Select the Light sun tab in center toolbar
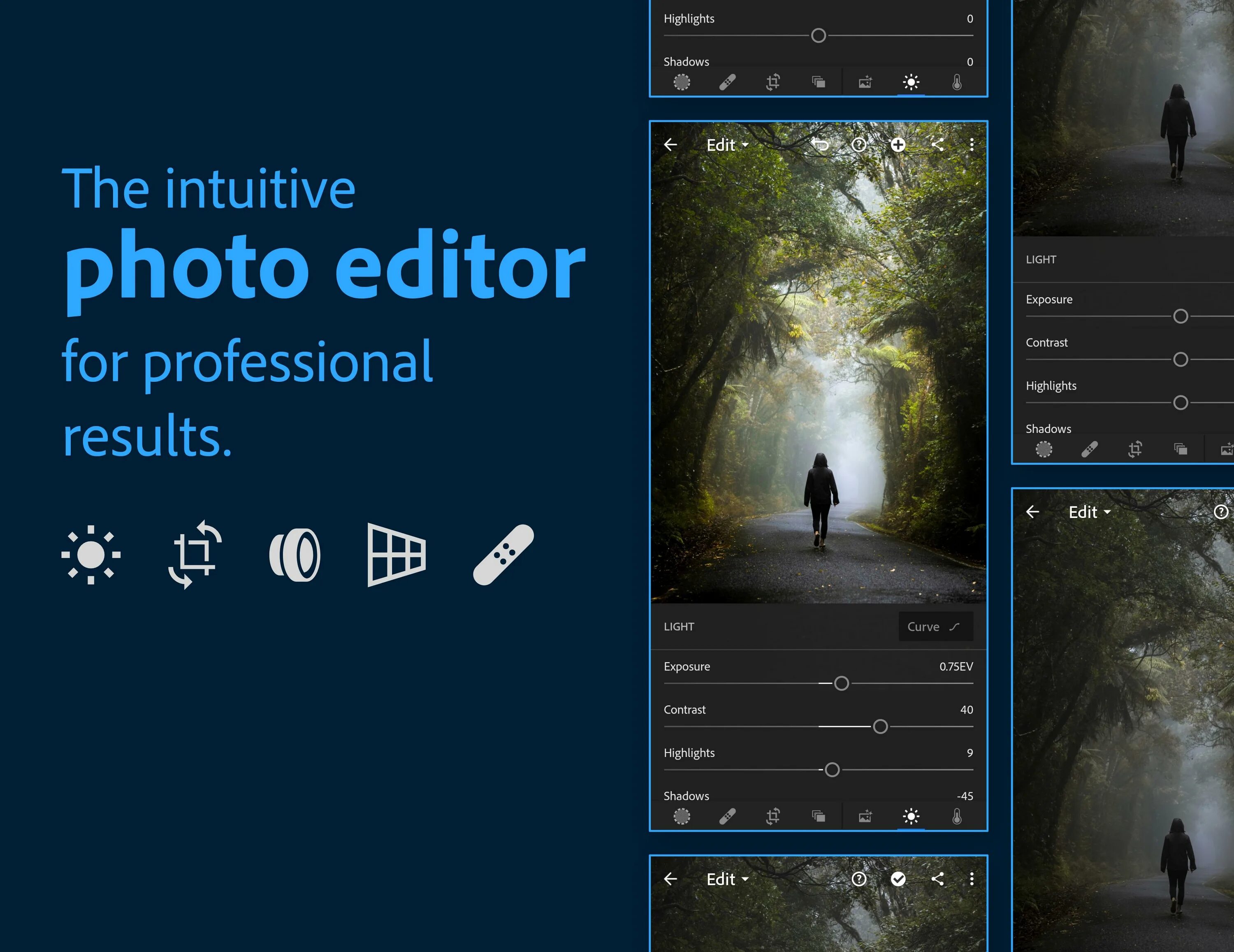This screenshot has width=1234, height=952. click(911, 816)
